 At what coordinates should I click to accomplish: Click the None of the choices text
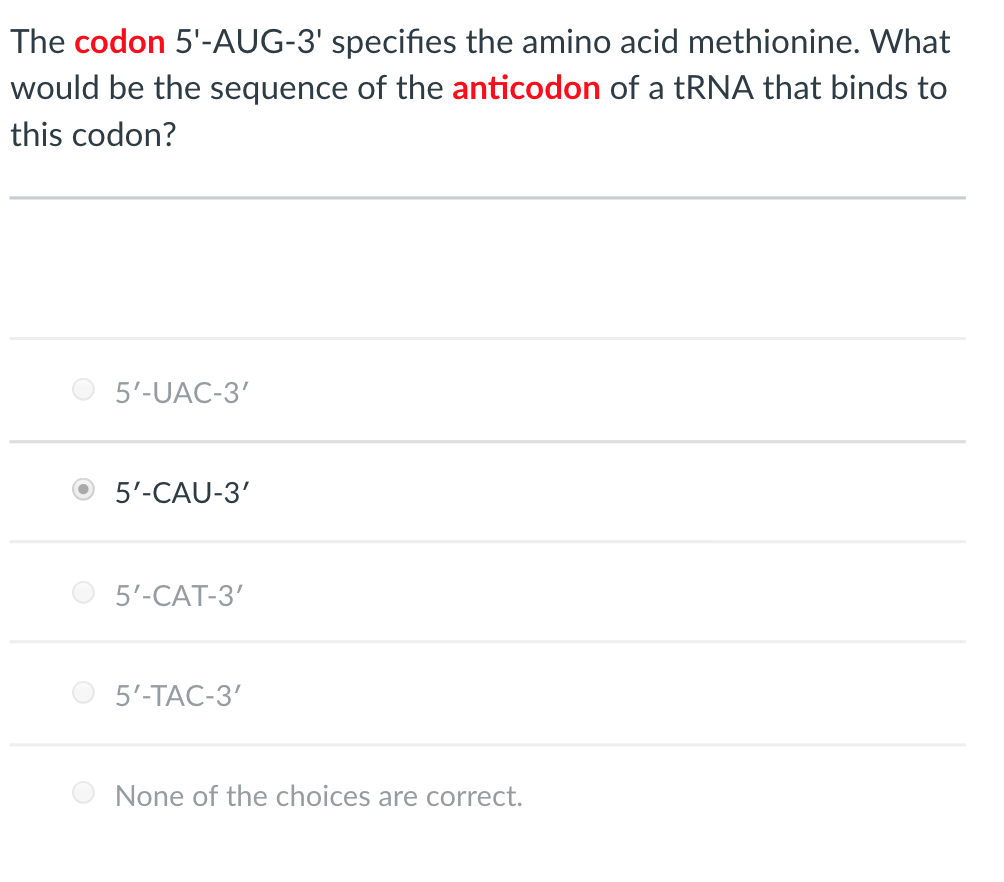pyautogui.click(x=317, y=795)
